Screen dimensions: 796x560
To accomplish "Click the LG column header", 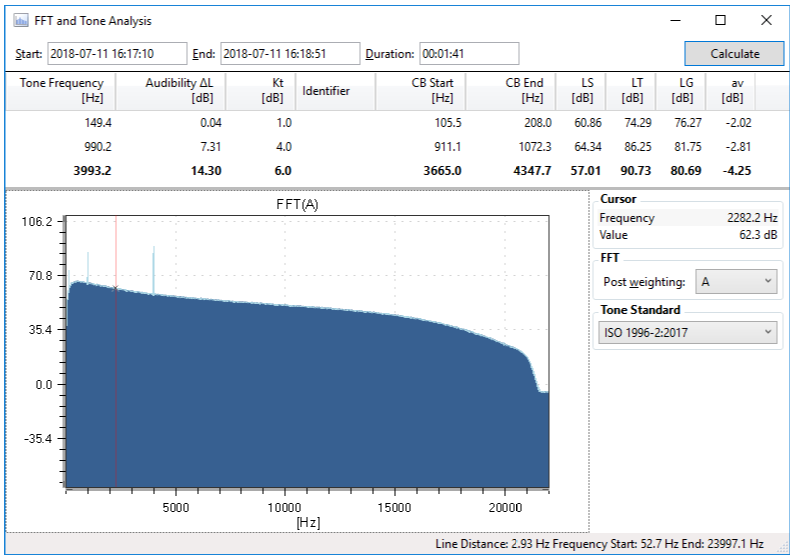I will [682, 90].
